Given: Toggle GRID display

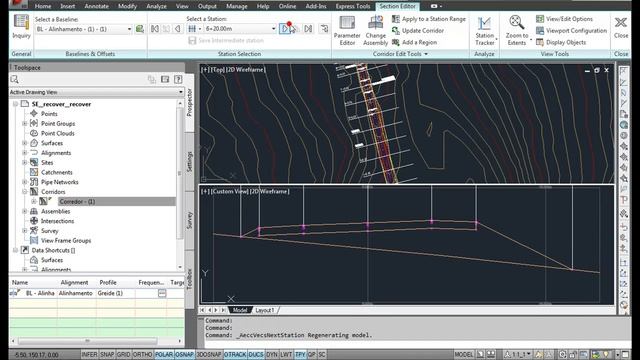Looking at the screenshot, I should tap(123, 354).
